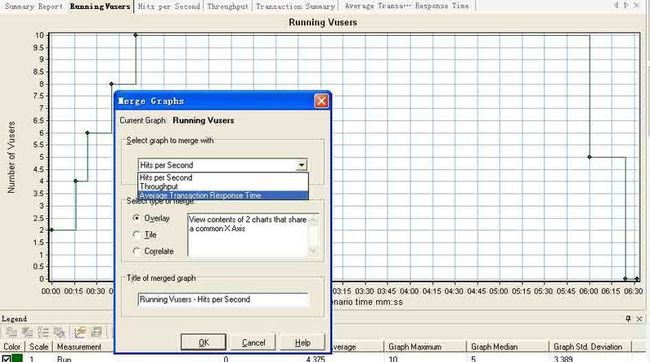Click the Graph Maximum value 10 cell
This screenshot has height=362, width=650.
pos(393,359)
